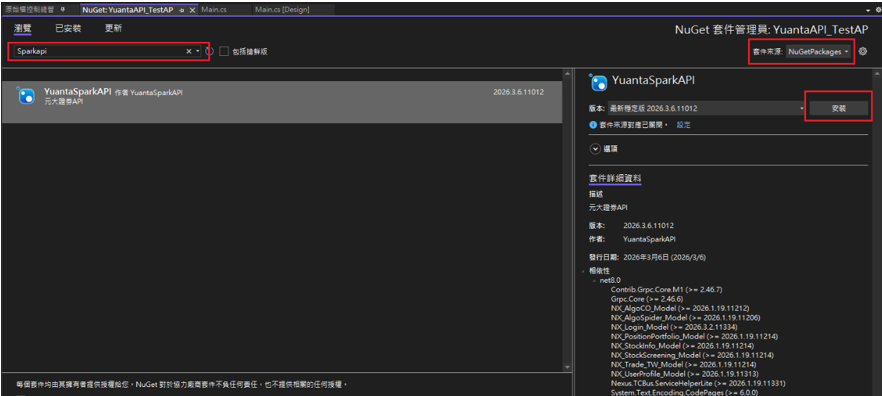Click version 2026.3.6.11012 in the result row
The width and height of the screenshot is (882, 396).
click(x=518, y=92)
